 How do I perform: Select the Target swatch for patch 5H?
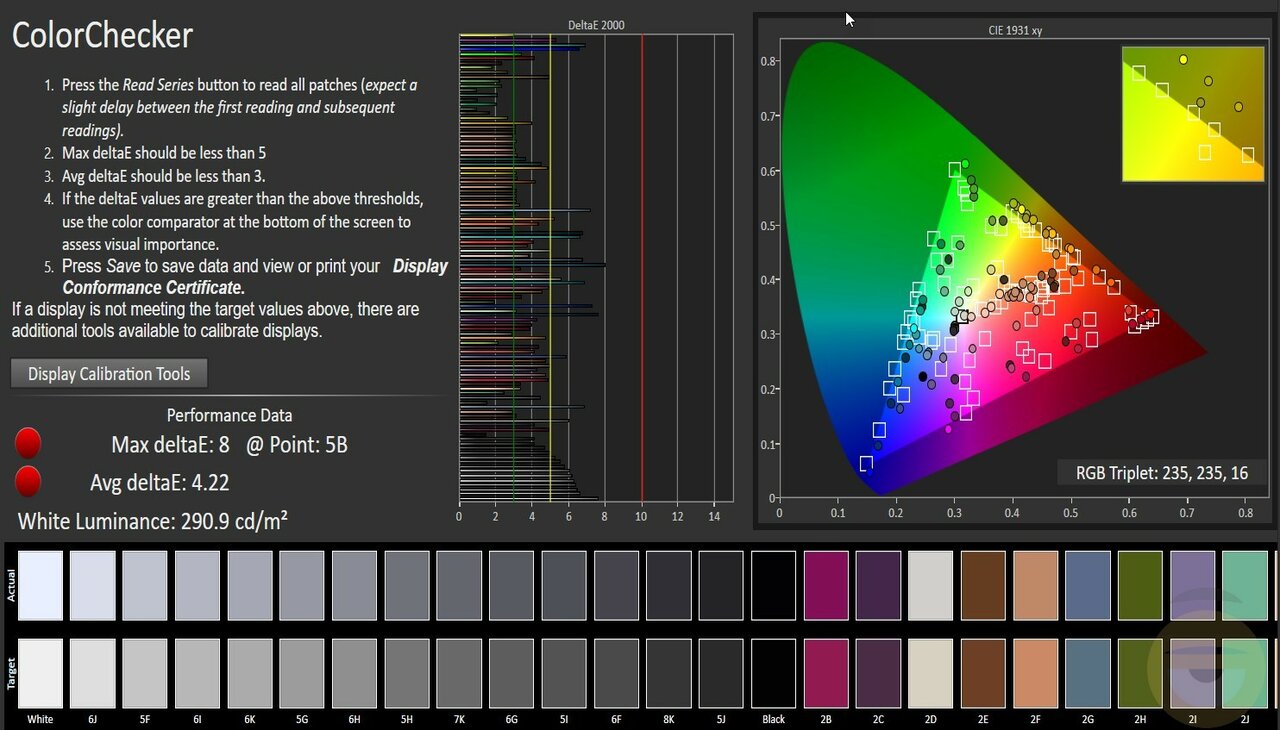point(407,674)
